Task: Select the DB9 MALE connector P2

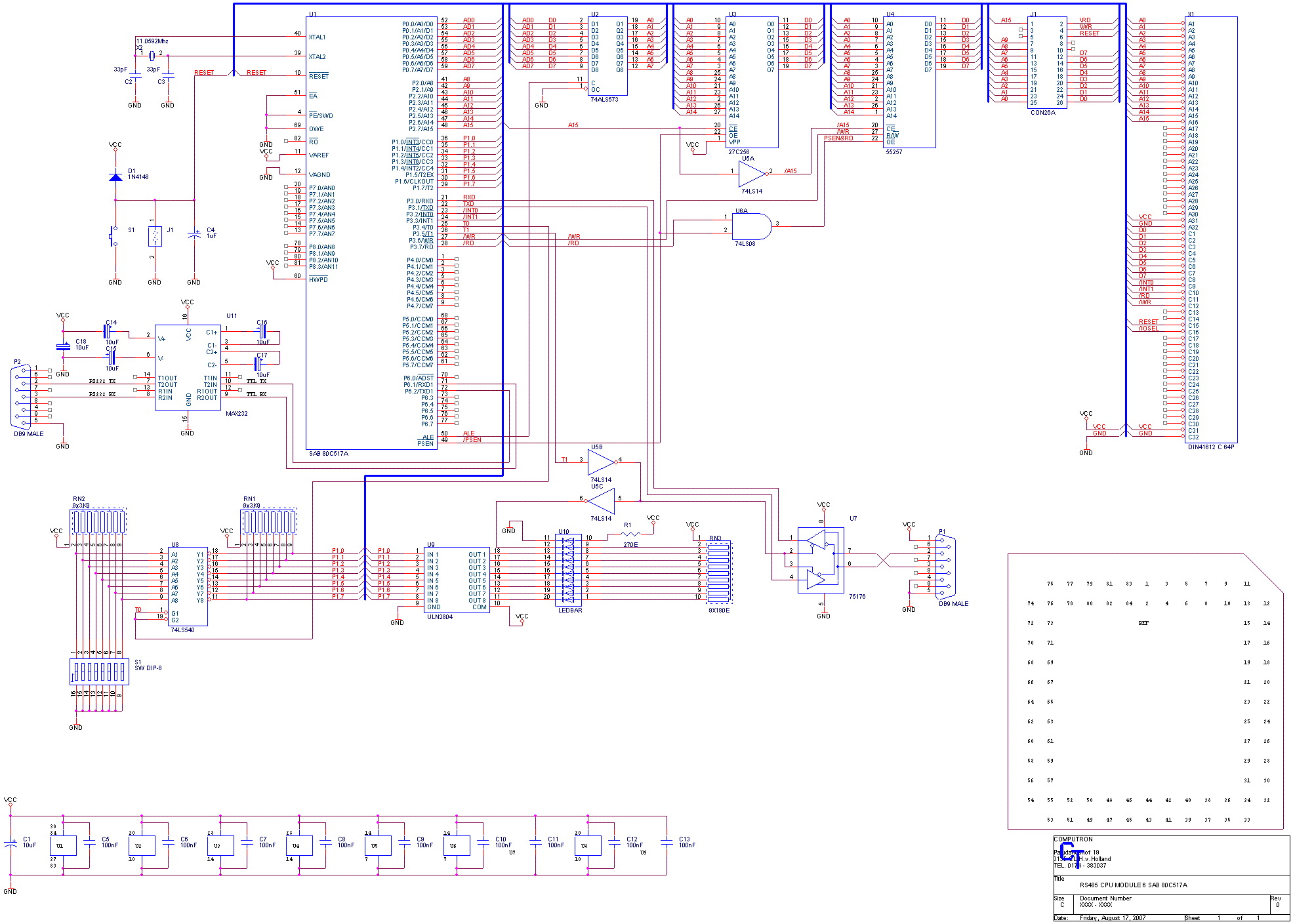Action: click(x=21, y=397)
